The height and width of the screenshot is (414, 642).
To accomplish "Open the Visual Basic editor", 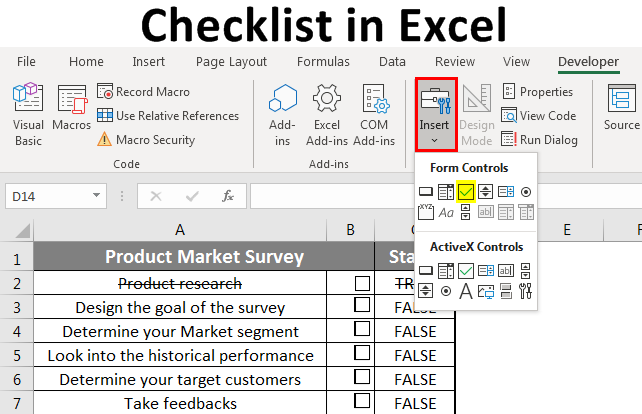I will [28, 115].
